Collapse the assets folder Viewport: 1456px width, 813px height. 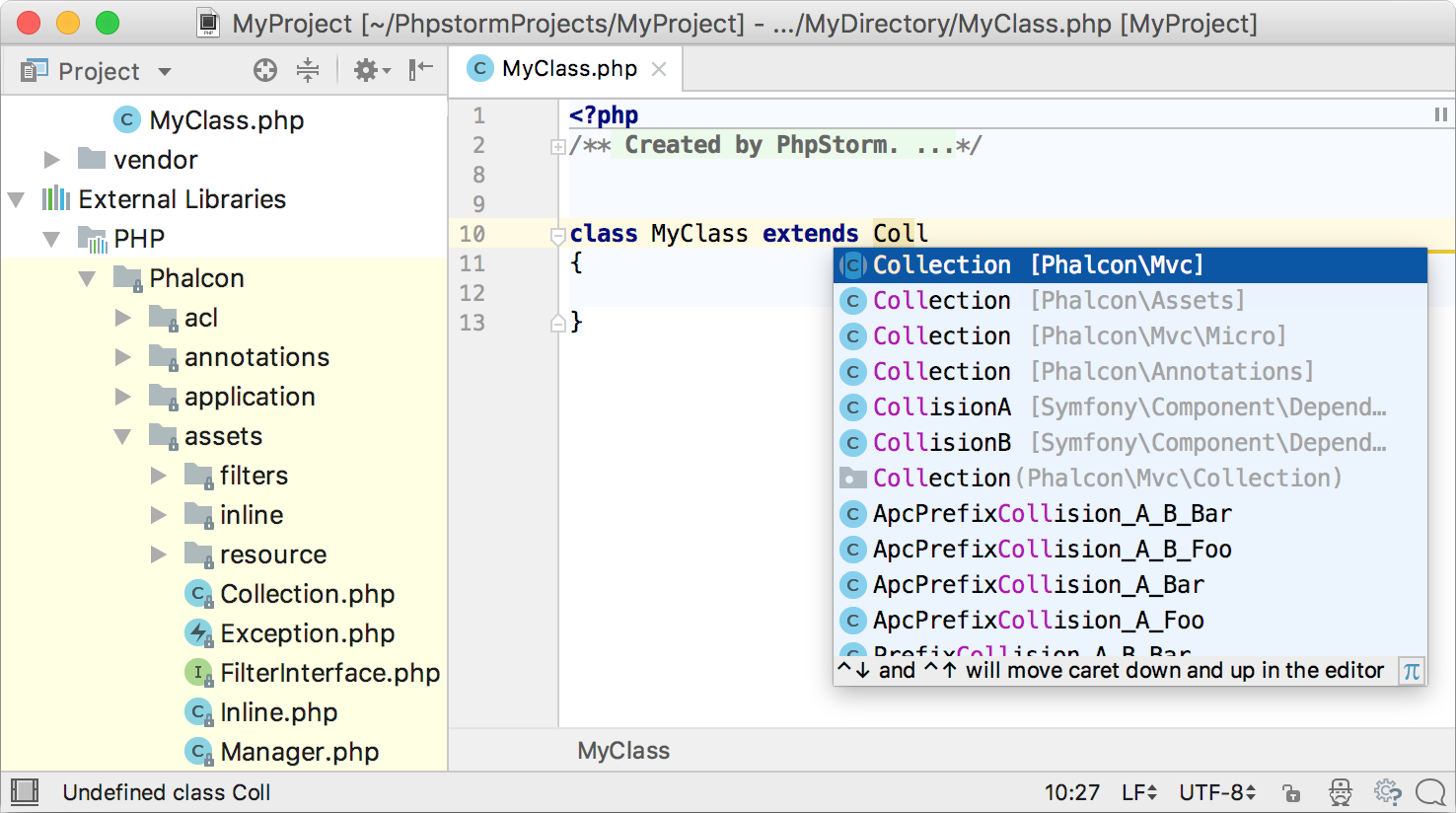tap(123, 436)
